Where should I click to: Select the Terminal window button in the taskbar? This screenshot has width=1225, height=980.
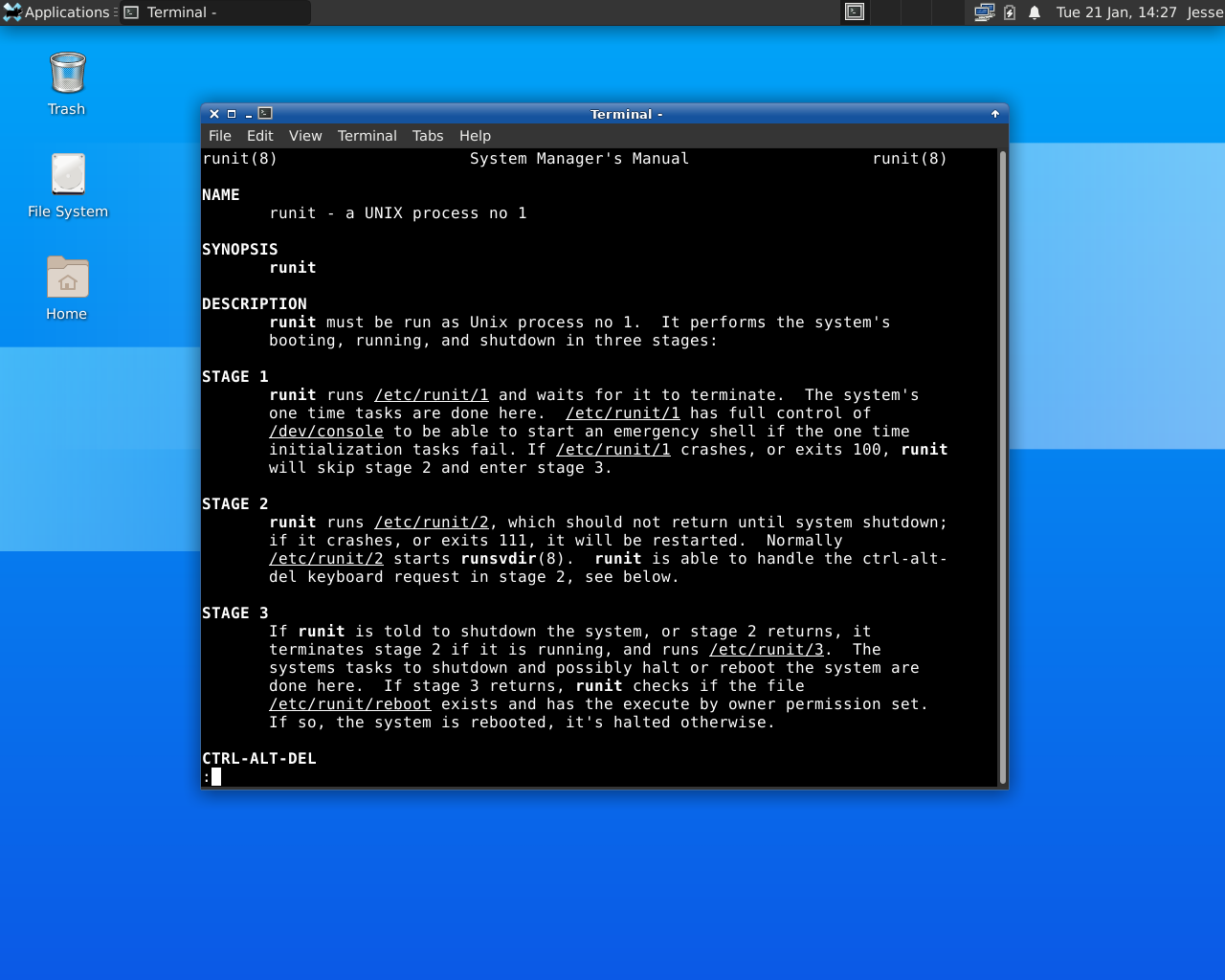click(x=215, y=12)
